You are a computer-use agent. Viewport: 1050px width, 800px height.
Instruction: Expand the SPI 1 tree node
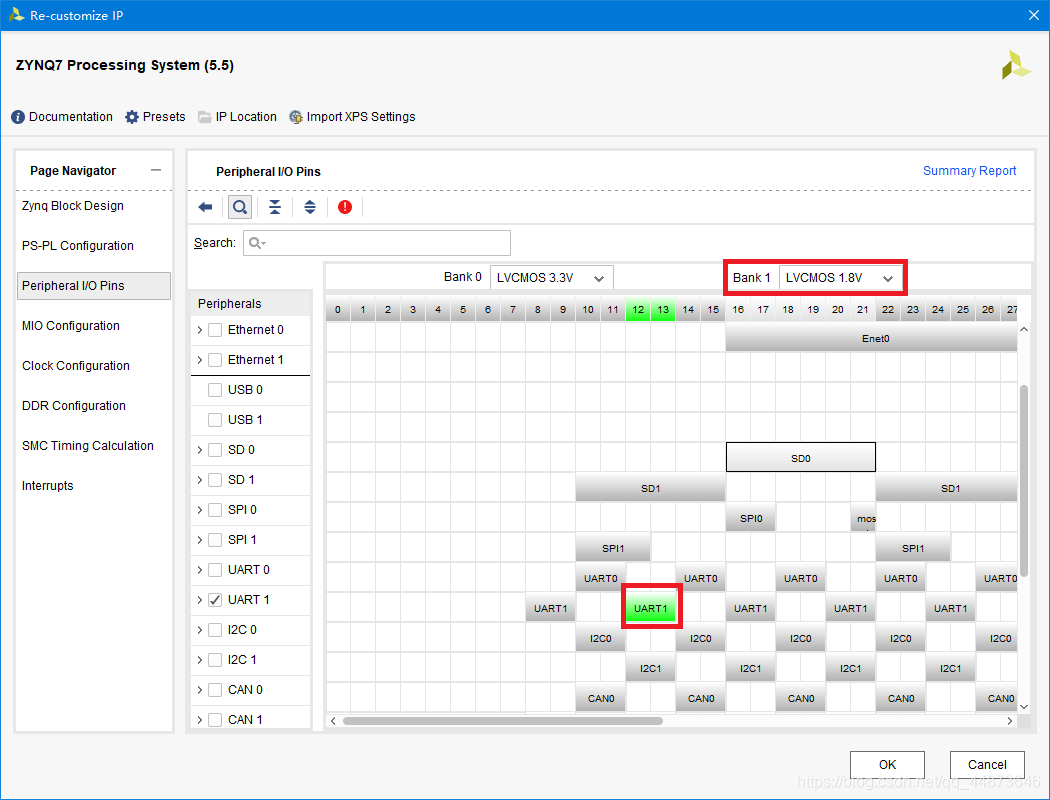coord(200,540)
